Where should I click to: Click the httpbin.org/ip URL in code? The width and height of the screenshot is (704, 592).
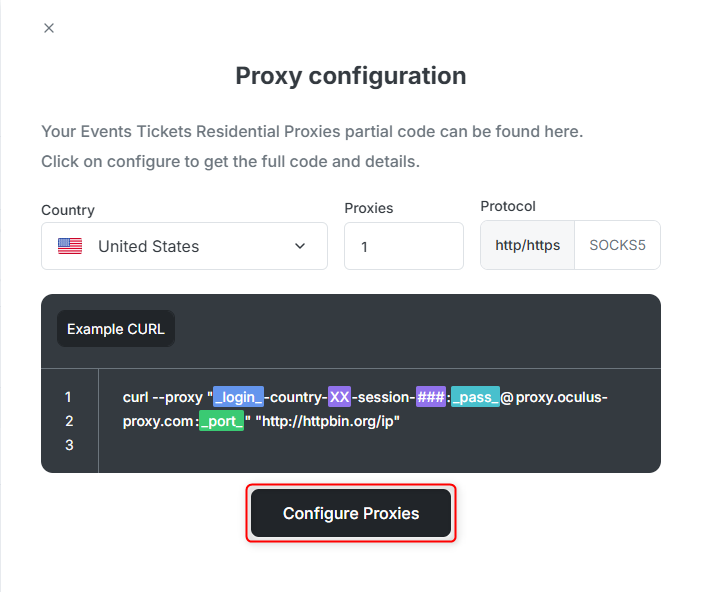pyautogui.click(x=330, y=421)
